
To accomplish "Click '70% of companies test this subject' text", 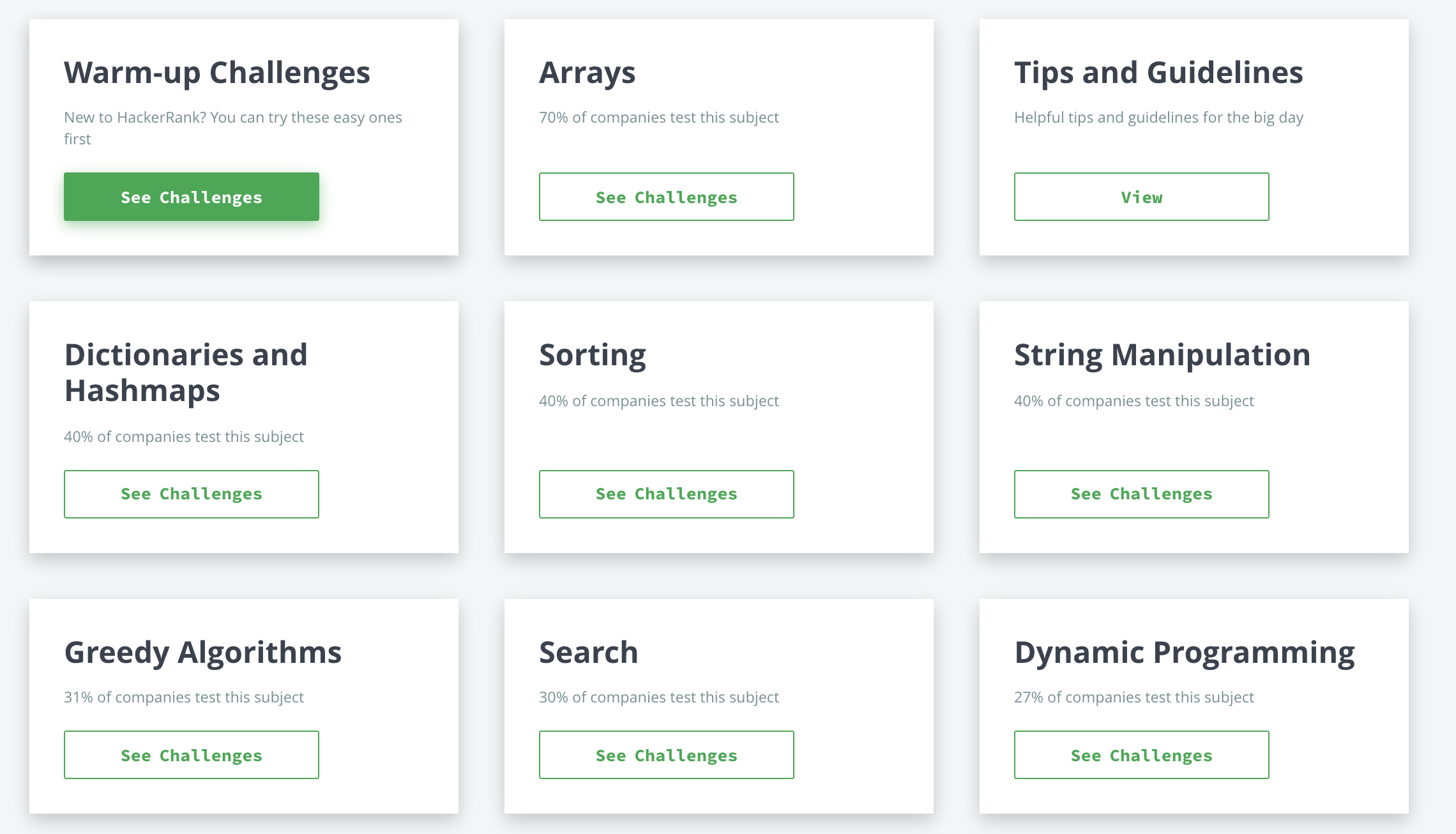I will pyautogui.click(x=658, y=118).
